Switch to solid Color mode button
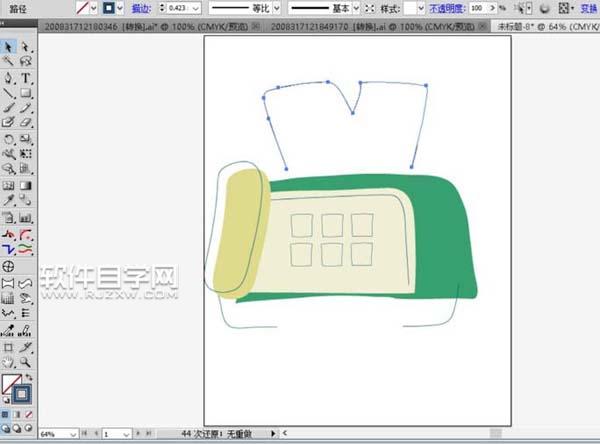 [x=7, y=411]
